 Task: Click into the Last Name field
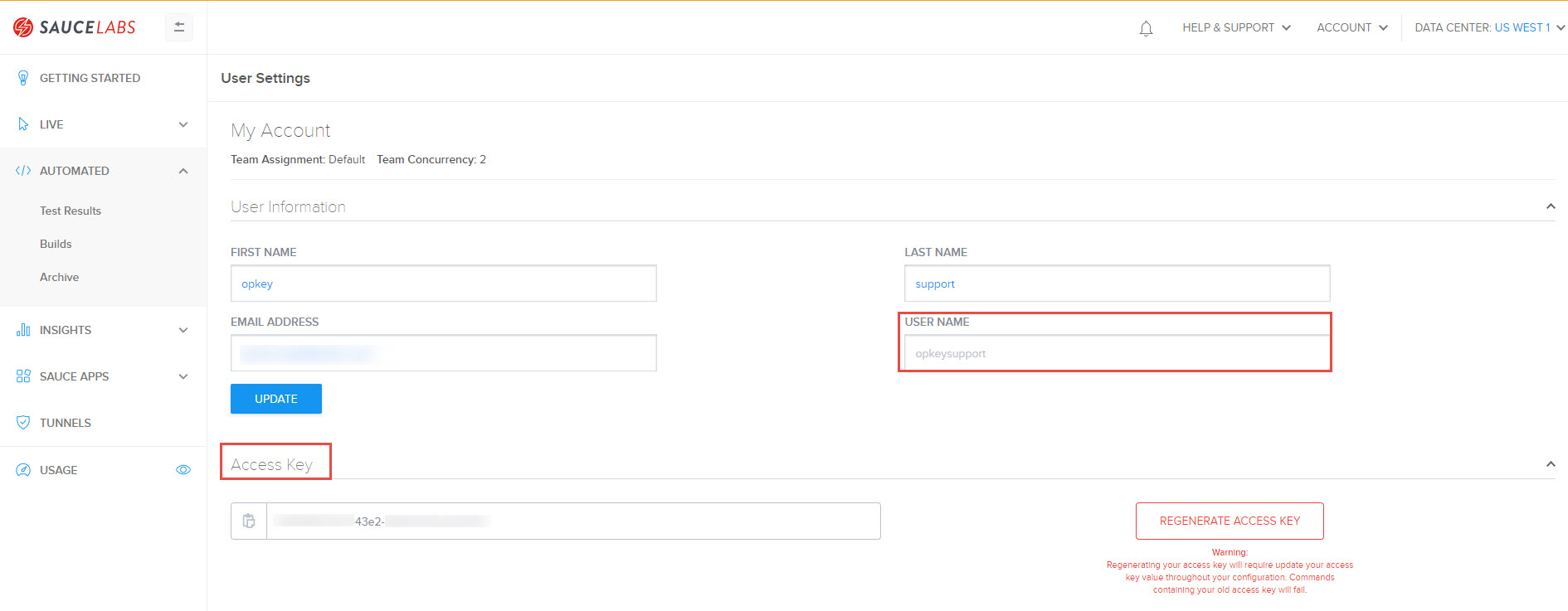pyautogui.click(x=1118, y=284)
